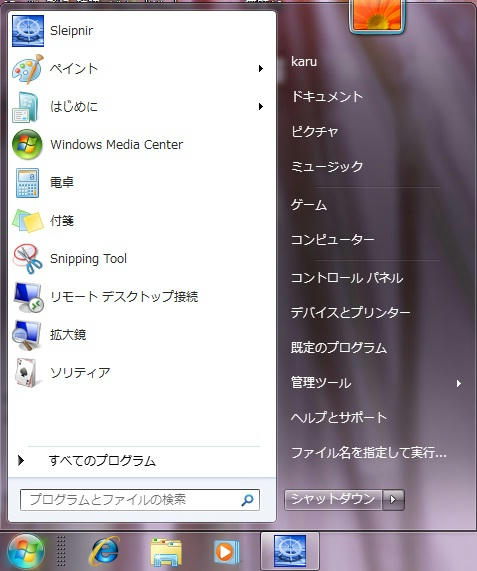Open デバイスとプリンター

(350, 313)
